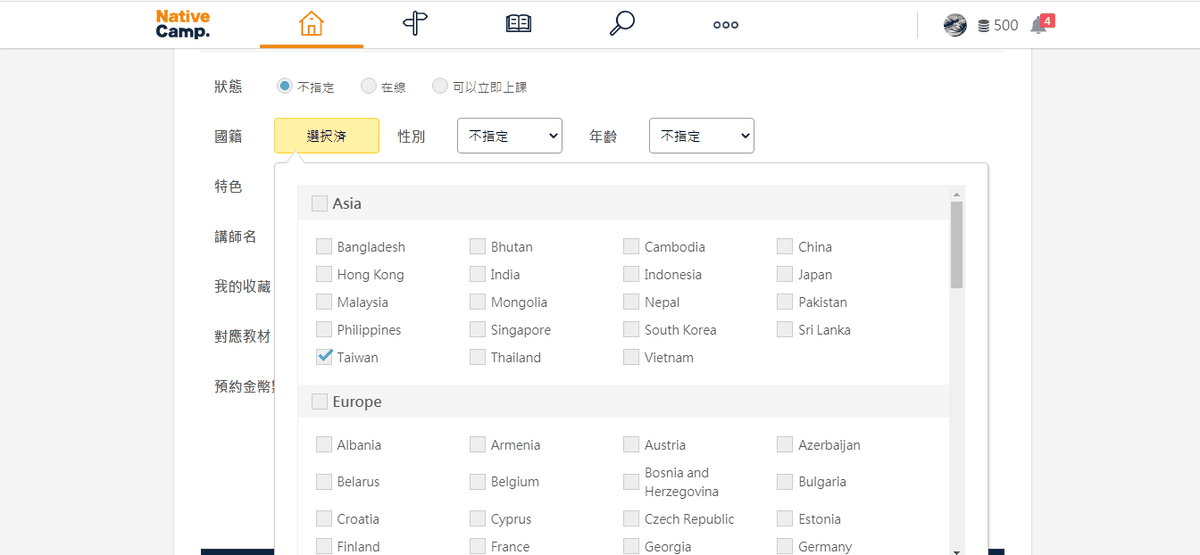Open the 年齡 dropdown

(701, 136)
